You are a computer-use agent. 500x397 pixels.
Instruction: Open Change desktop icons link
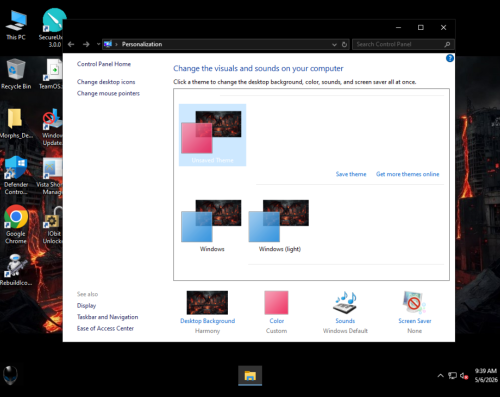(x=106, y=82)
